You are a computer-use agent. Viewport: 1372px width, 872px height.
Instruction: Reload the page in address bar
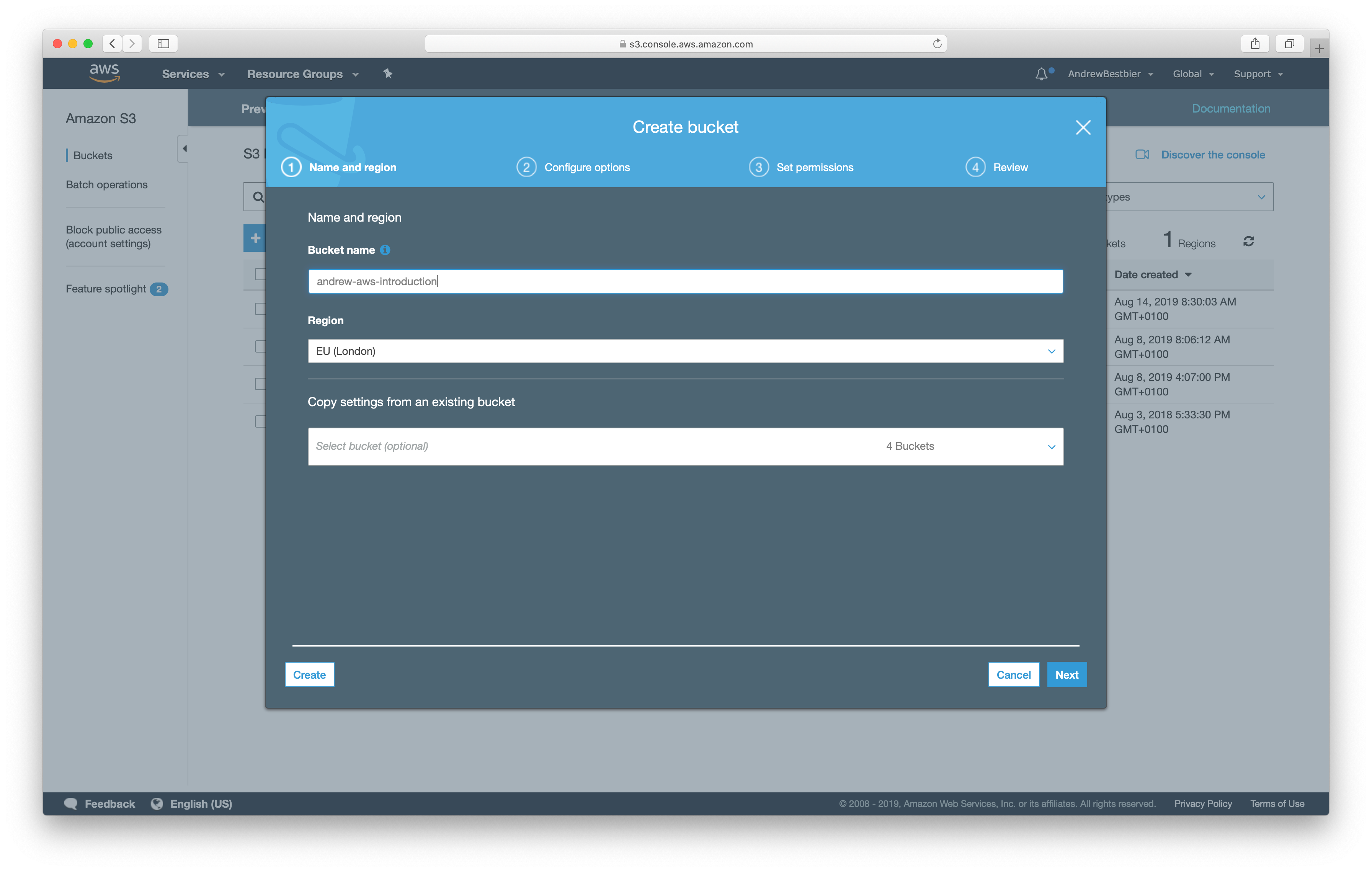tap(937, 44)
